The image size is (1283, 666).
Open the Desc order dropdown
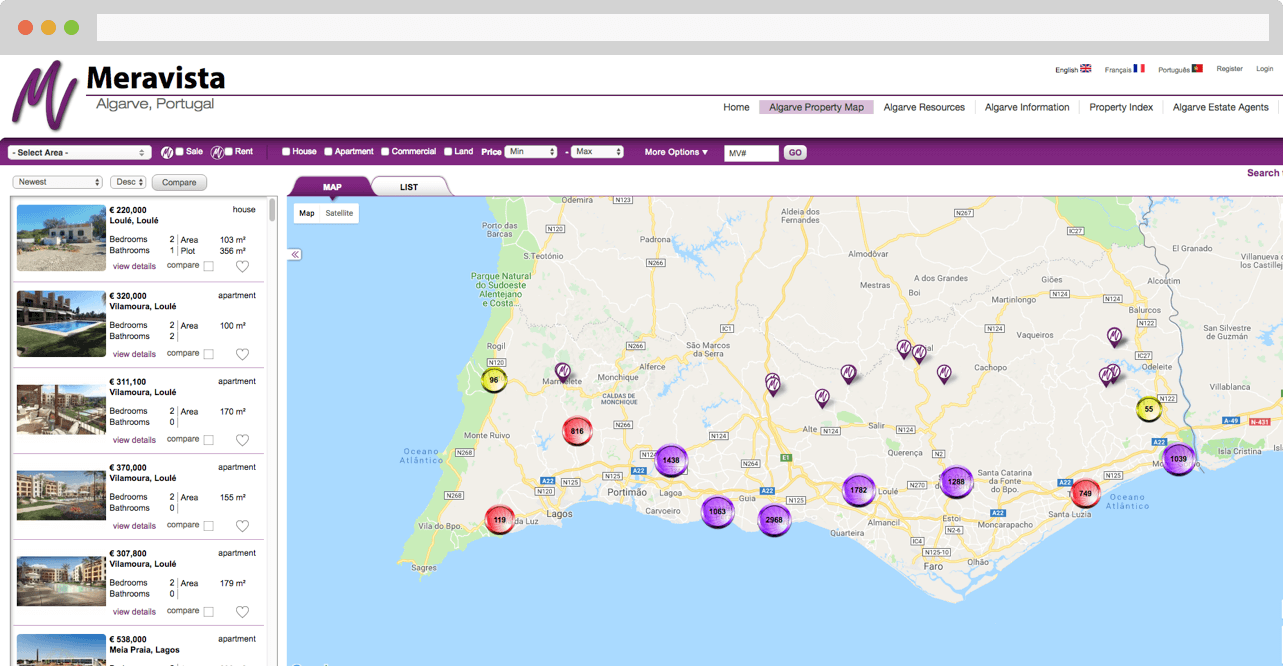(x=128, y=182)
